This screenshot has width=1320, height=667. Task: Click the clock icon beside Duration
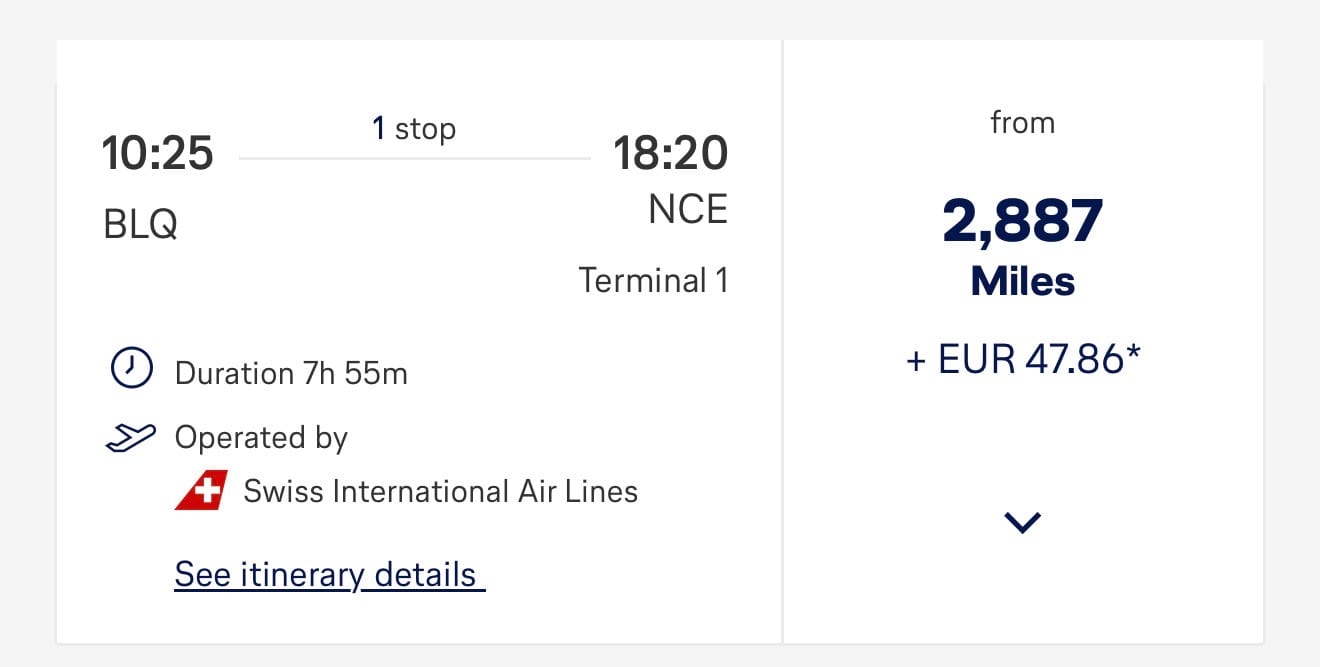(131, 369)
